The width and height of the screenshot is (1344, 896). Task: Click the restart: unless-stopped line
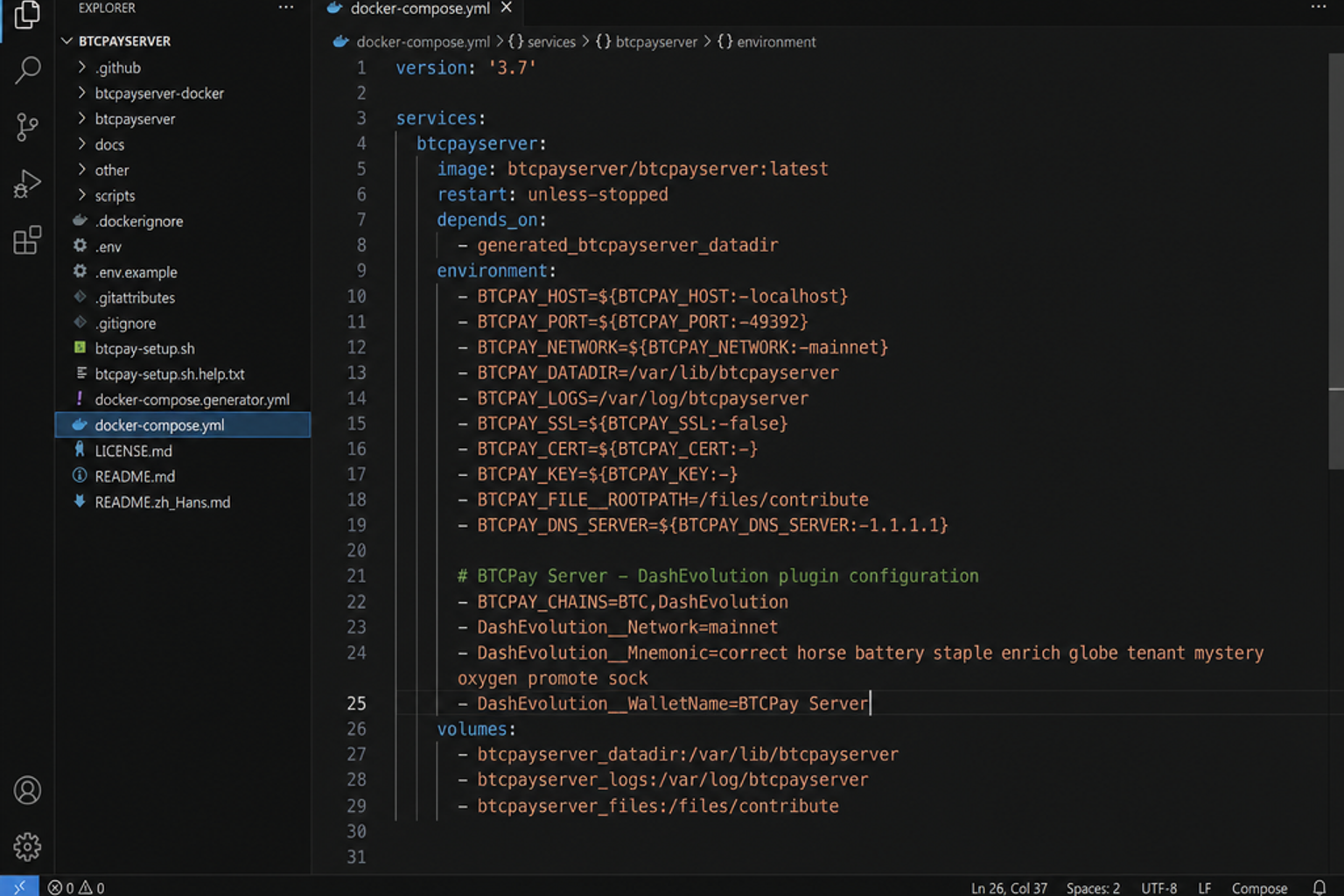(552, 194)
